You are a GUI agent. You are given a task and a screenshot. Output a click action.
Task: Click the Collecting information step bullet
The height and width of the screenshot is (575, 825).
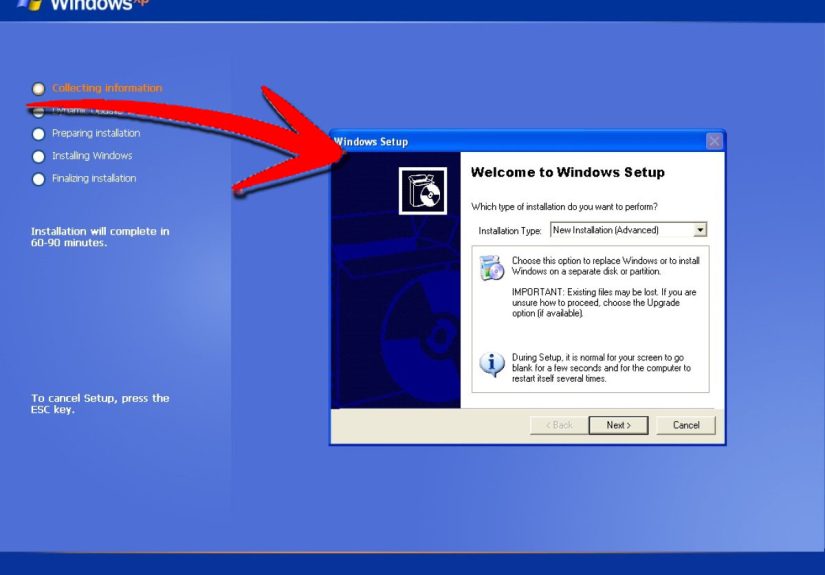38,89
